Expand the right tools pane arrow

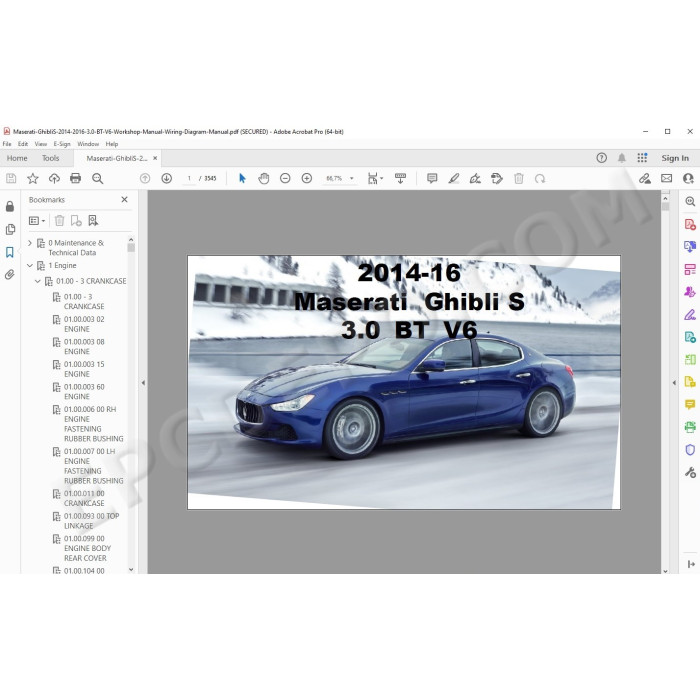click(x=674, y=383)
